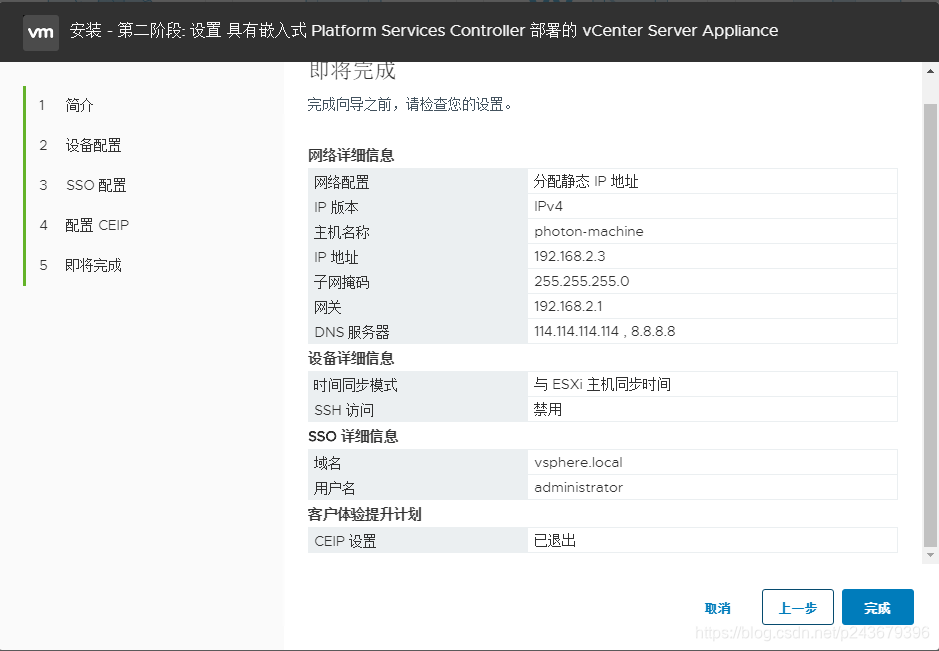The image size is (939, 651).
Task: Click the 用户名 row label
Action: (x=334, y=488)
